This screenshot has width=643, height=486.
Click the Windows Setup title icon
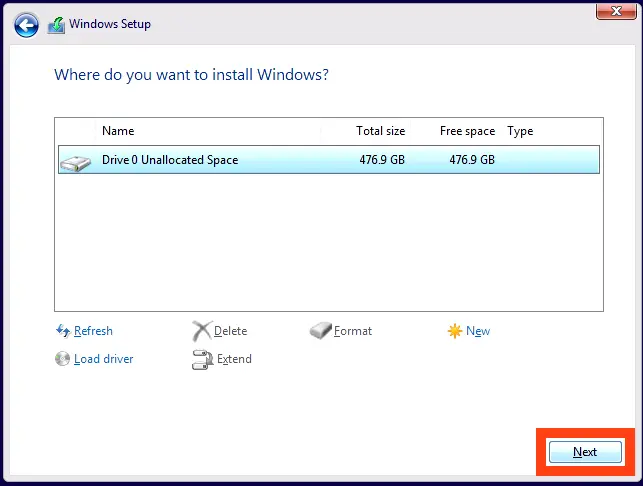[x=57, y=25]
